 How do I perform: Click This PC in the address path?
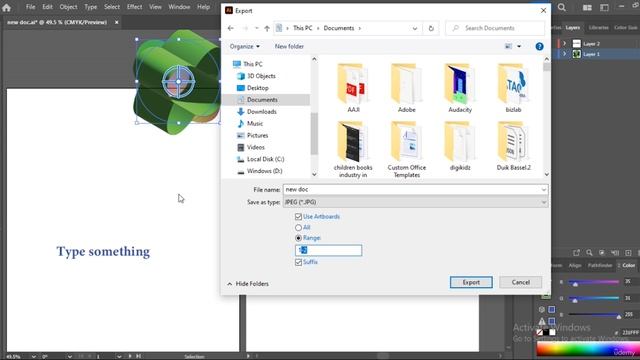(302, 28)
